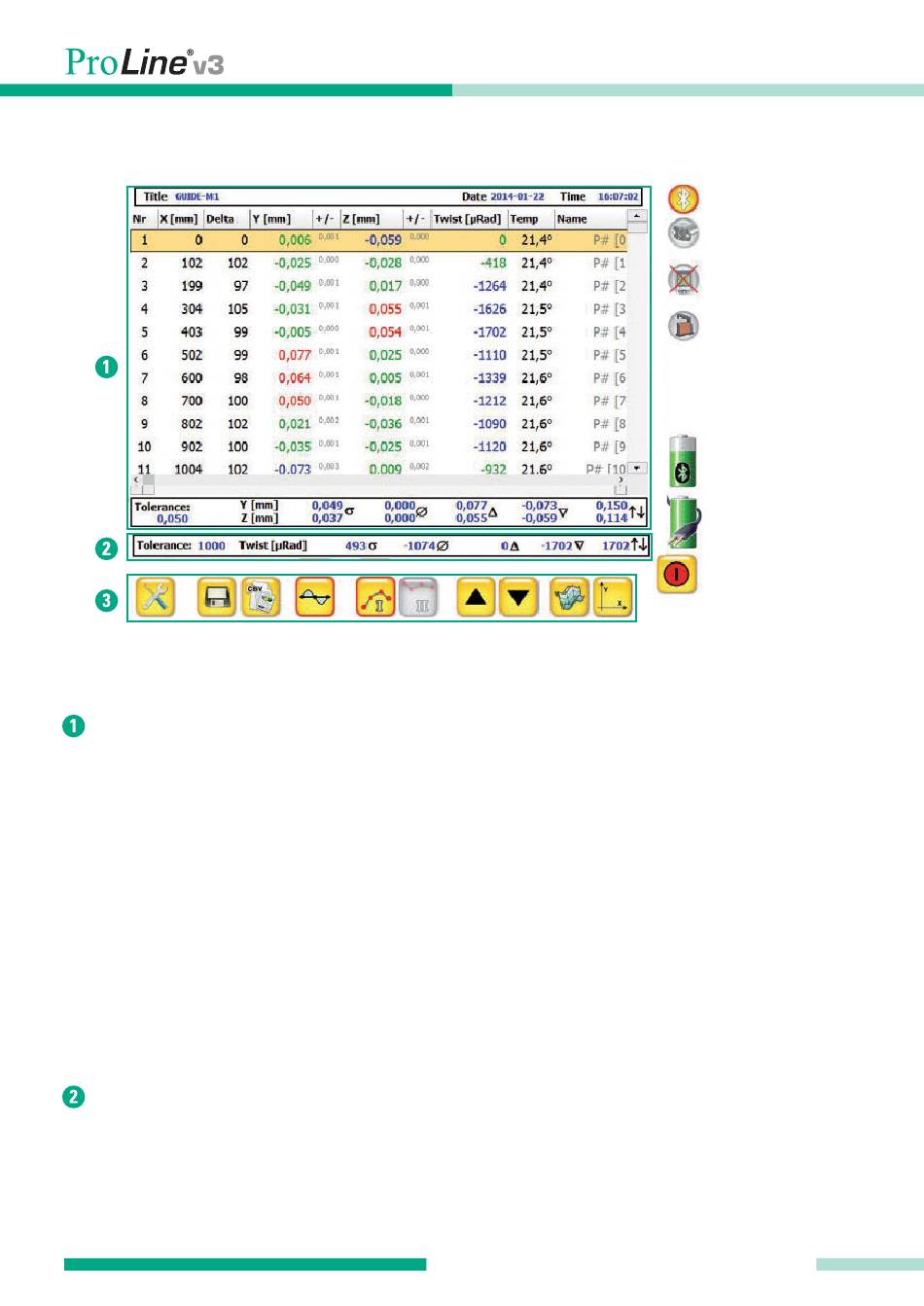Image resolution: width=924 pixels, height=1306 pixels.
Task: Click the twist minimum value -1702
Action: tap(557, 547)
